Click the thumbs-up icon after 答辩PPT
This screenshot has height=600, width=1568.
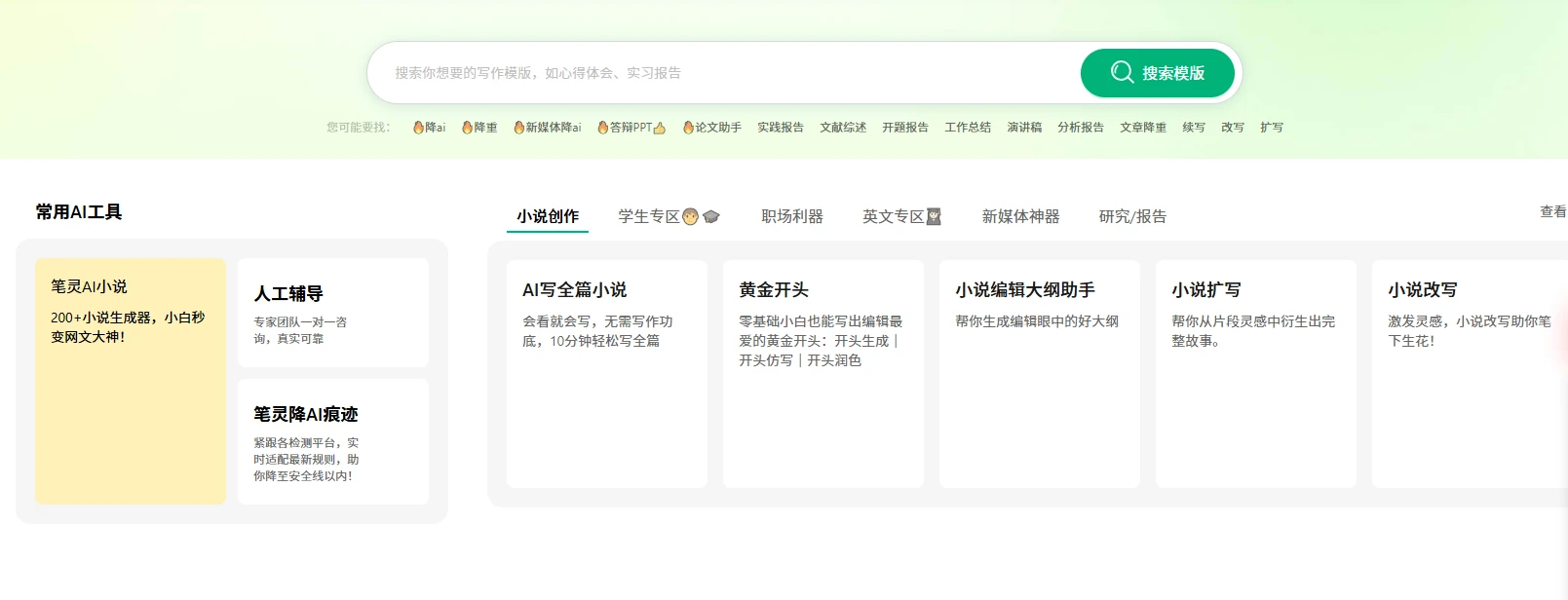(x=660, y=128)
